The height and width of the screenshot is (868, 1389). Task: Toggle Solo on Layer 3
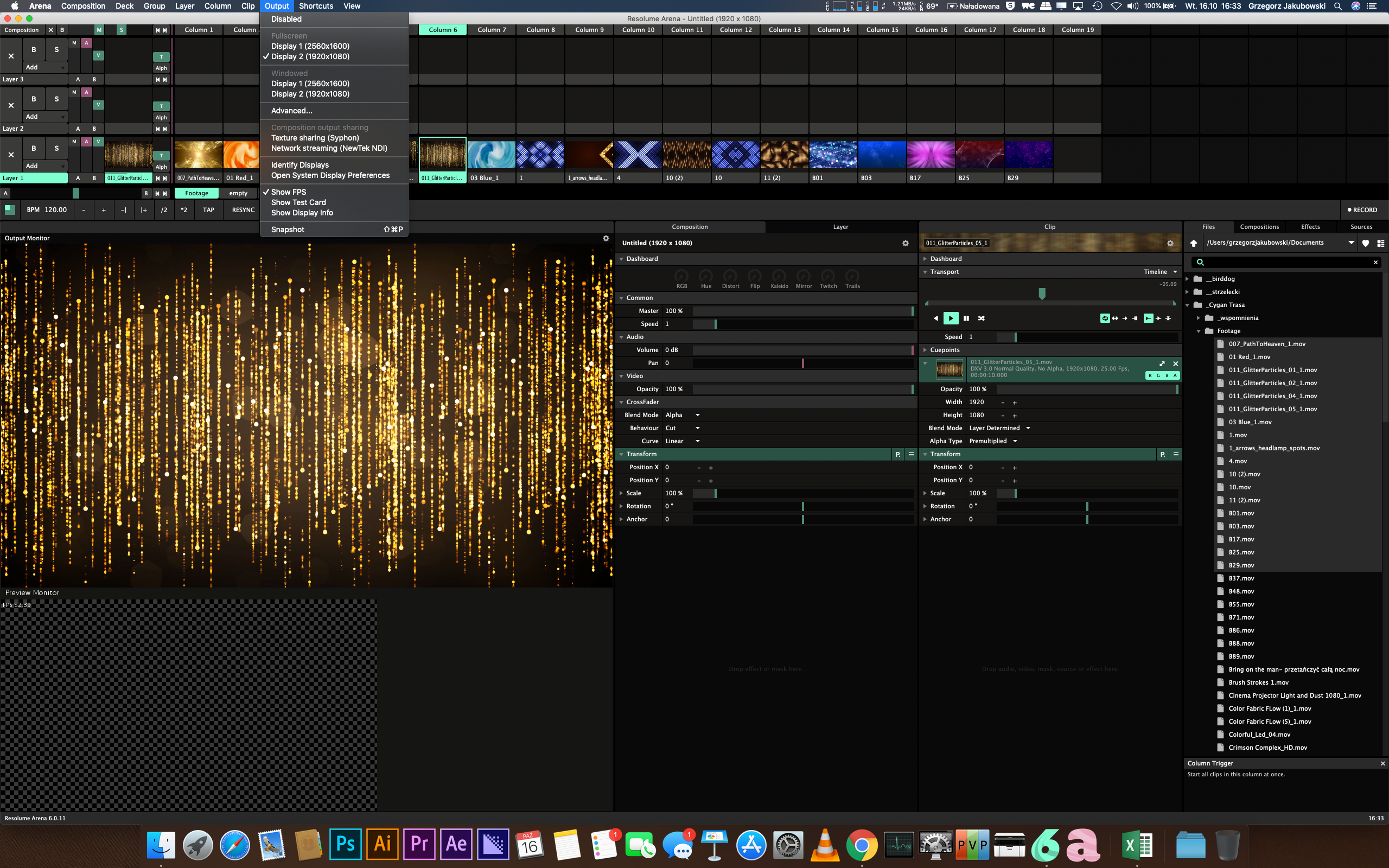[56, 50]
